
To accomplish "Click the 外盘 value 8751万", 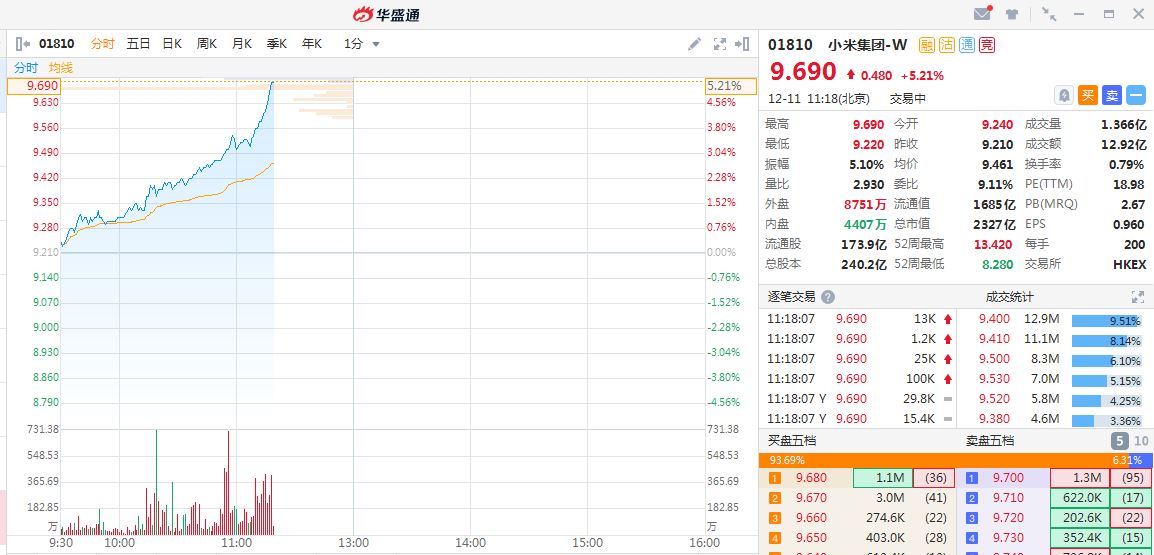I will [x=865, y=204].
